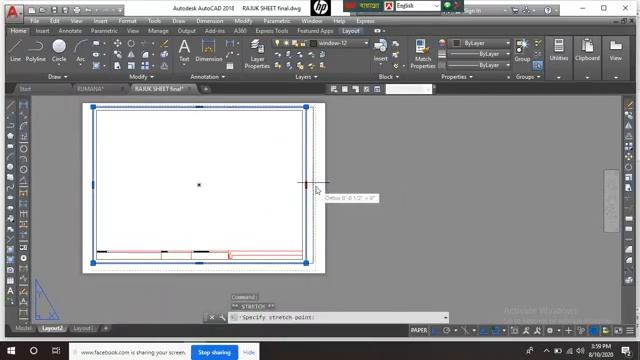
Task: Click the Move tool in Modify panel
Action: [118, 43]
